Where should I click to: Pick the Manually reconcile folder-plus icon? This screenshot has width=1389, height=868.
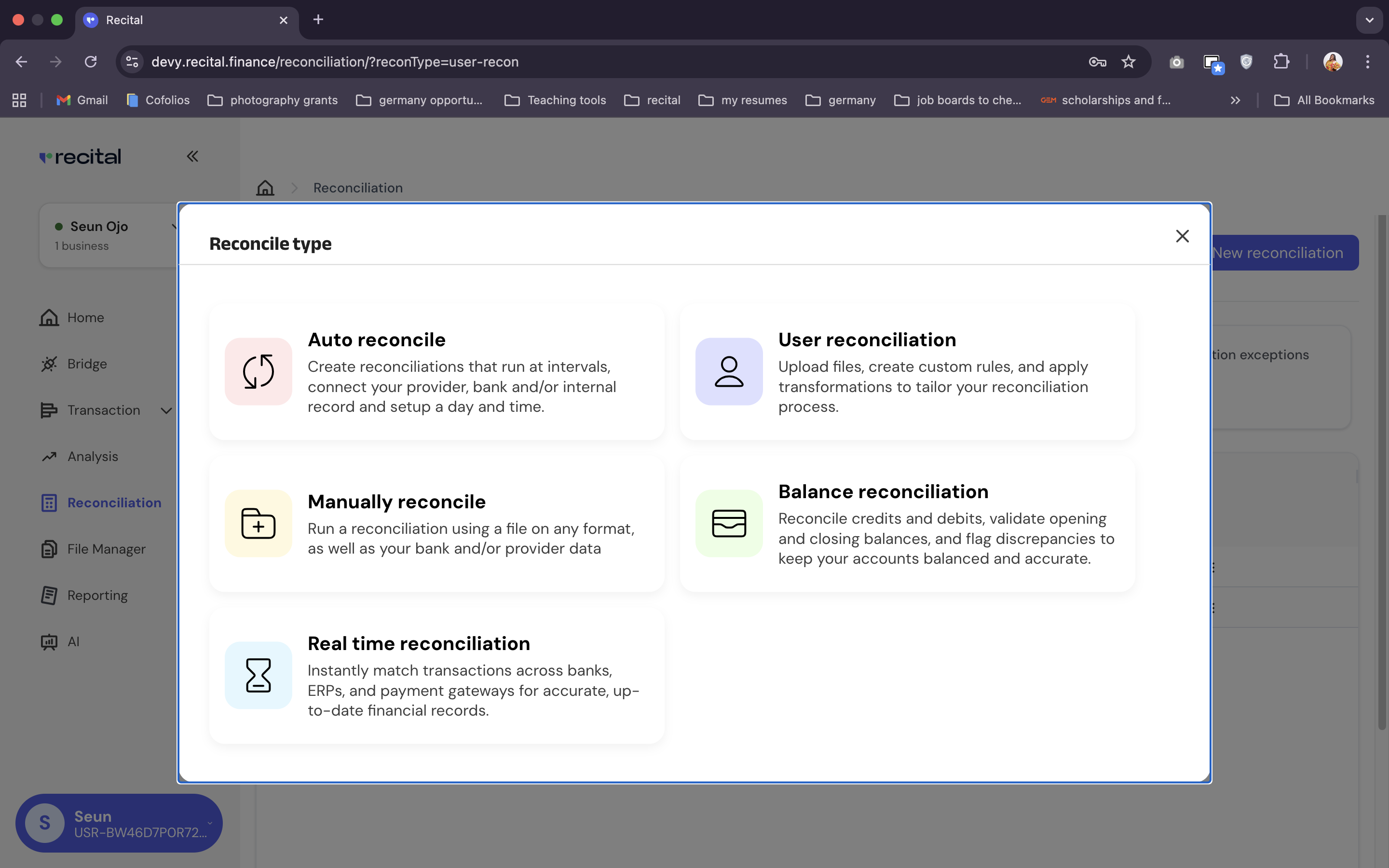pyautogui.click(x=259, y=523)
